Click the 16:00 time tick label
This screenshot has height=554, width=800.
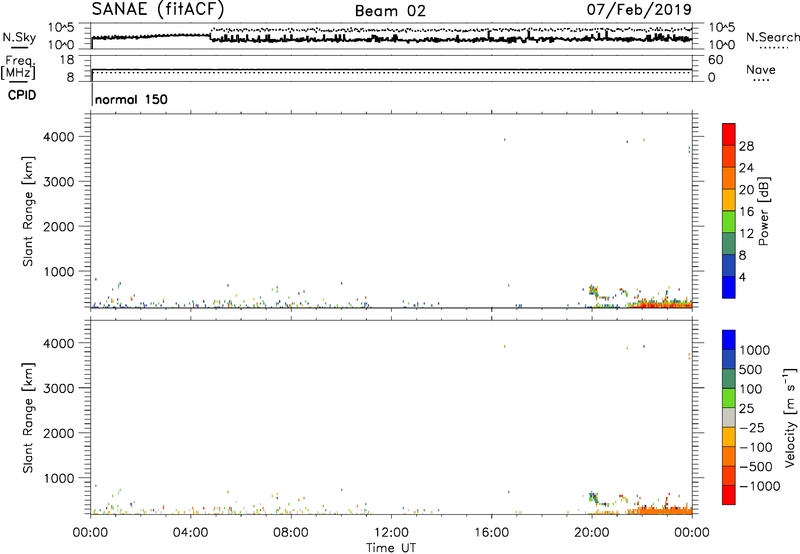[491, 533]
